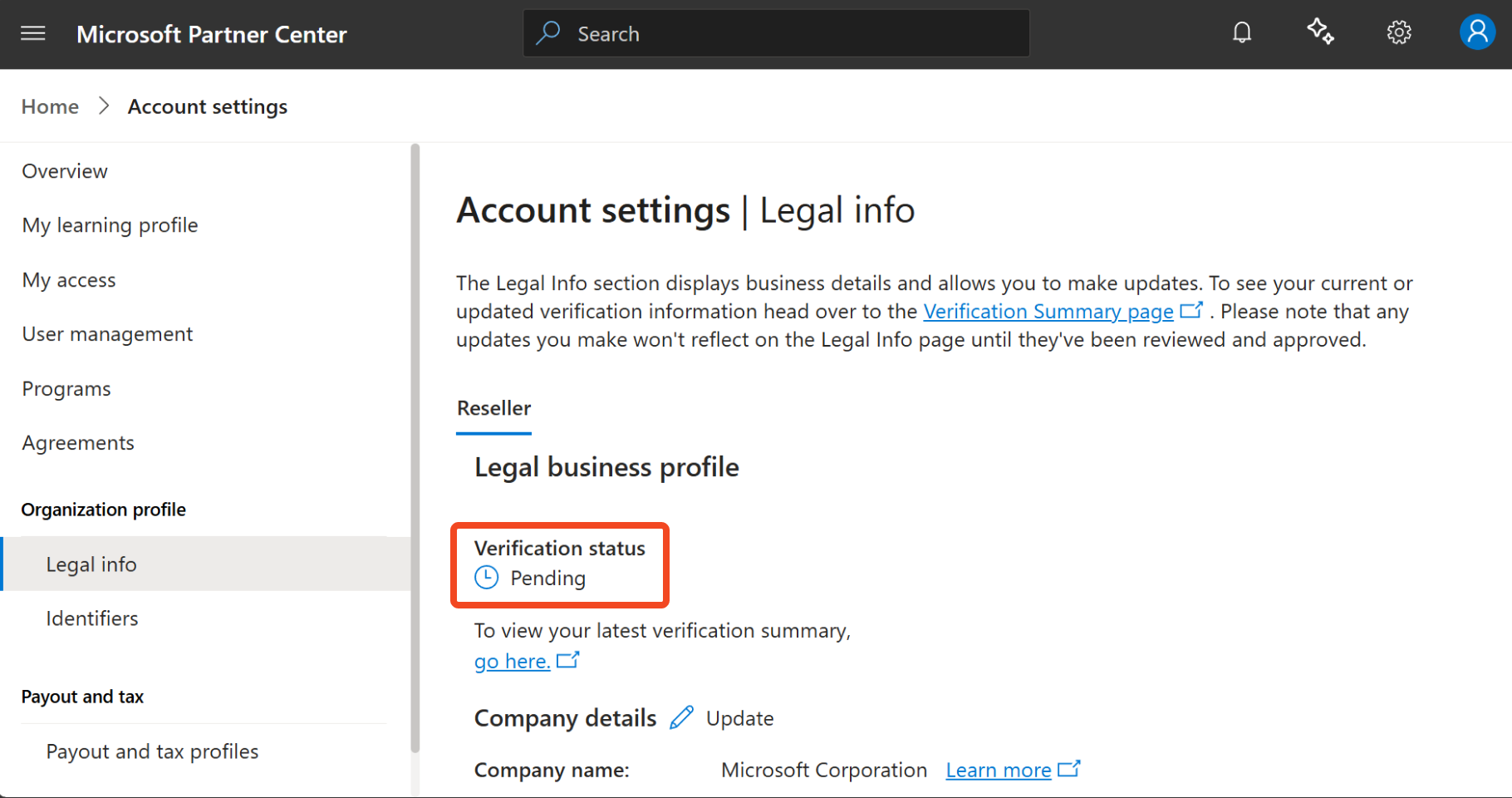1512x798 pixels.
Task: Open Overview in the sidebar
Action: pyautogui.click(x=65, y=171)
